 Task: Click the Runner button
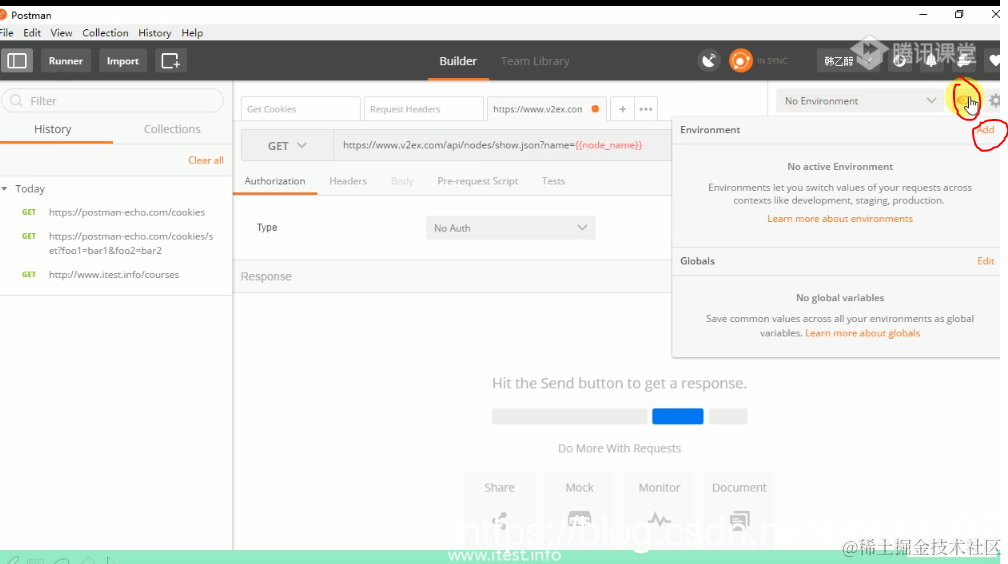tap(66, 61)
